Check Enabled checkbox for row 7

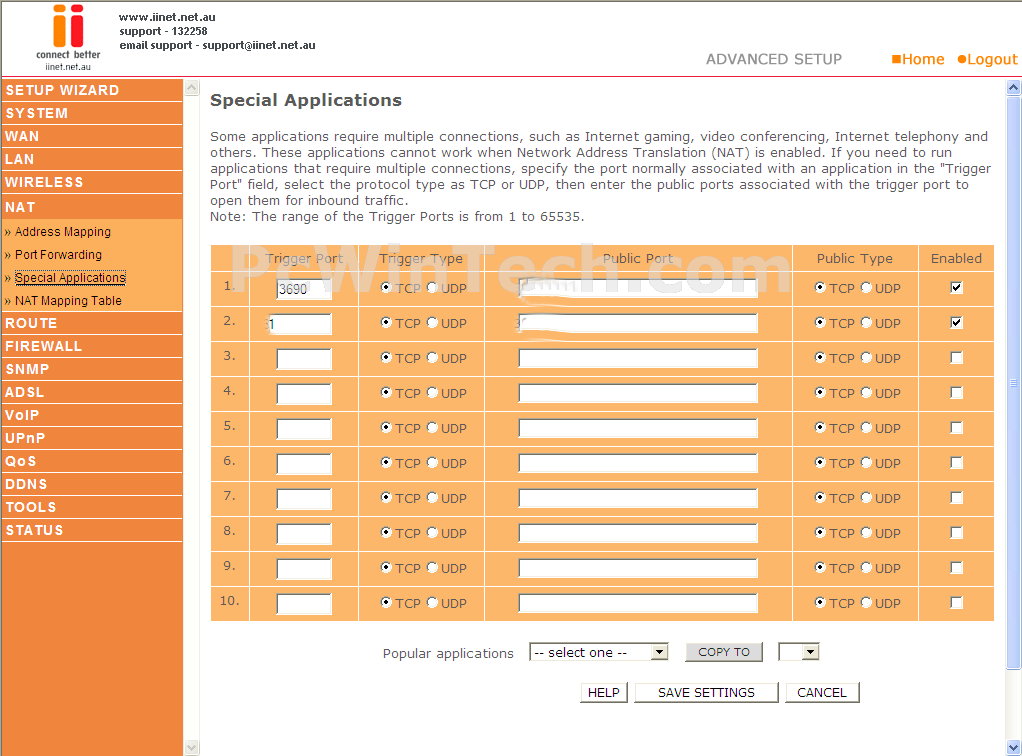point(956,498)
